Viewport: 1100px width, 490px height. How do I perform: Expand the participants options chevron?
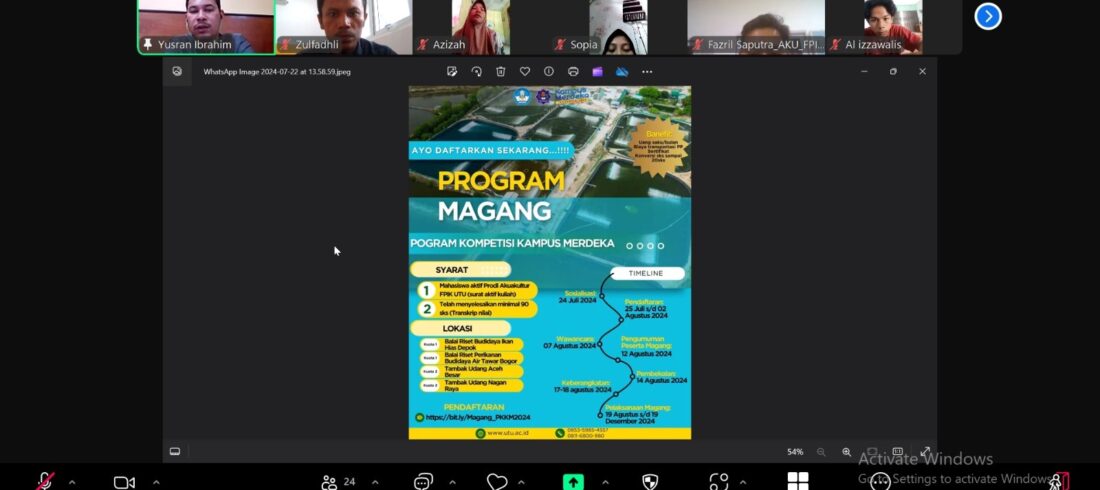coord(375,482)
